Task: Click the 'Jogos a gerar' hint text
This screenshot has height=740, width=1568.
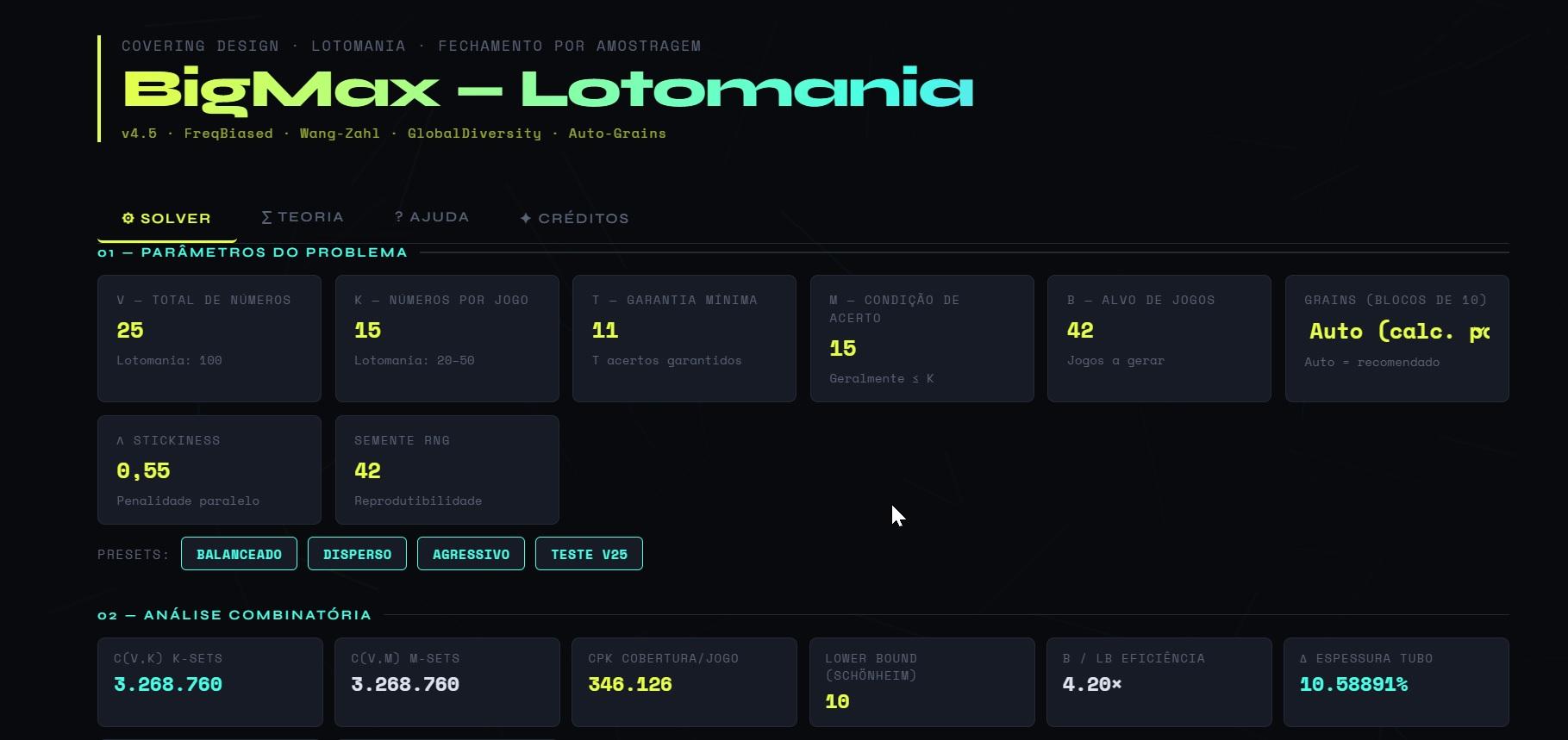Action: tap(1115, 360)
